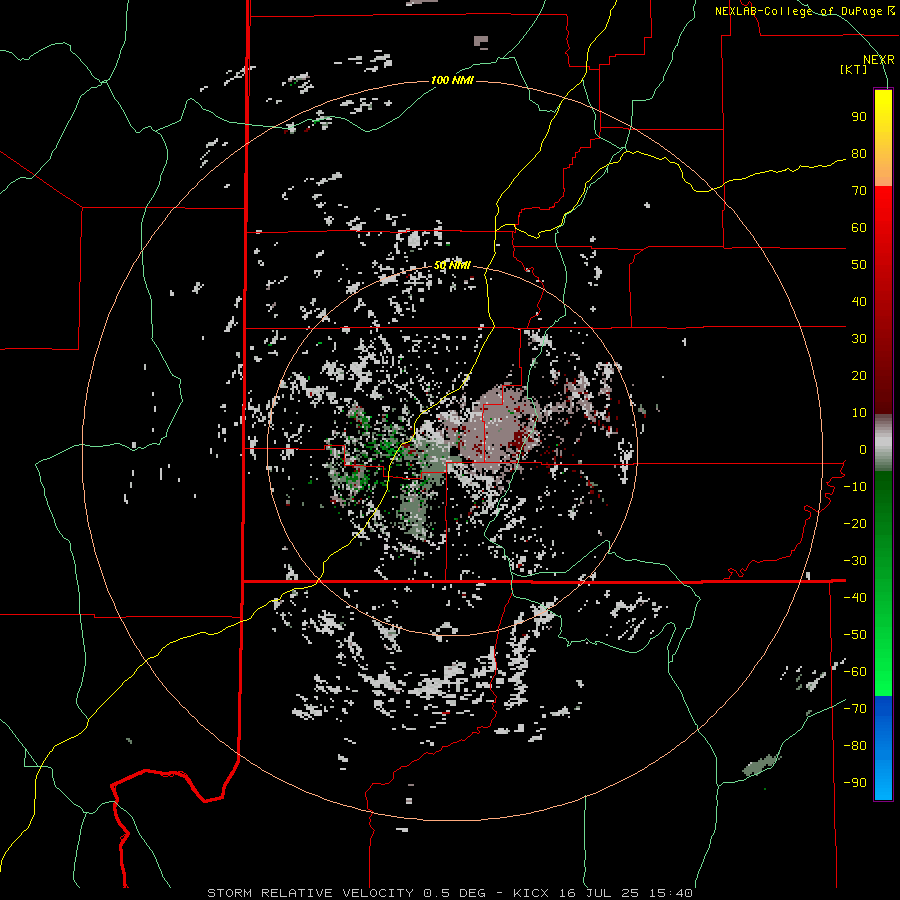
Task: Click the 50 value on the velocity scale
Action: click(x=859, y=265)
